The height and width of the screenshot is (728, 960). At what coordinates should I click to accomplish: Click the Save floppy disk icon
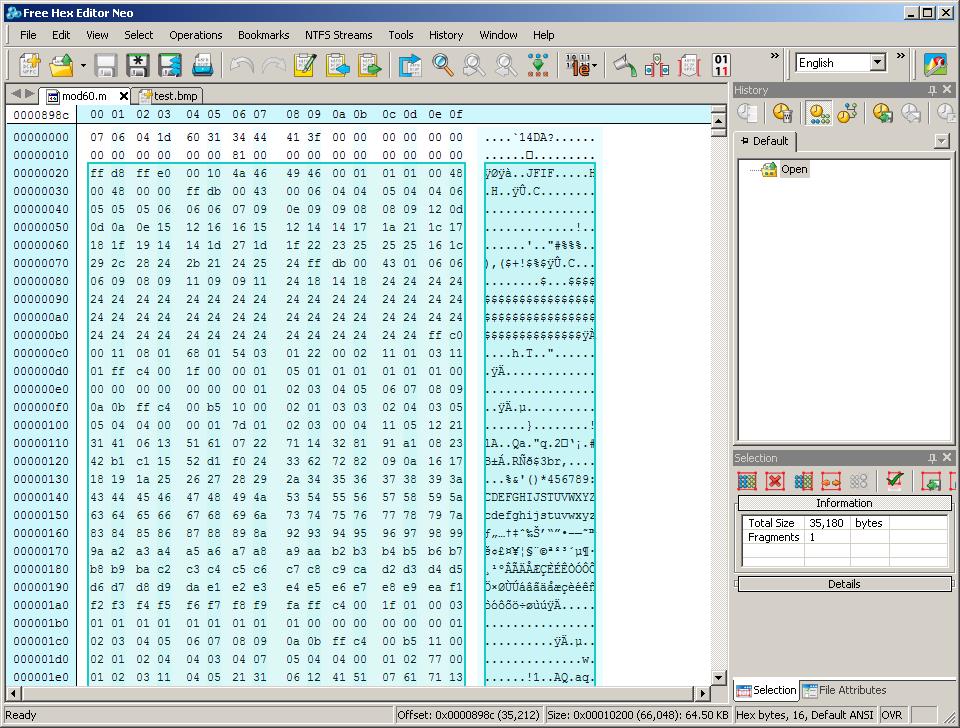[x=105, y=64]
